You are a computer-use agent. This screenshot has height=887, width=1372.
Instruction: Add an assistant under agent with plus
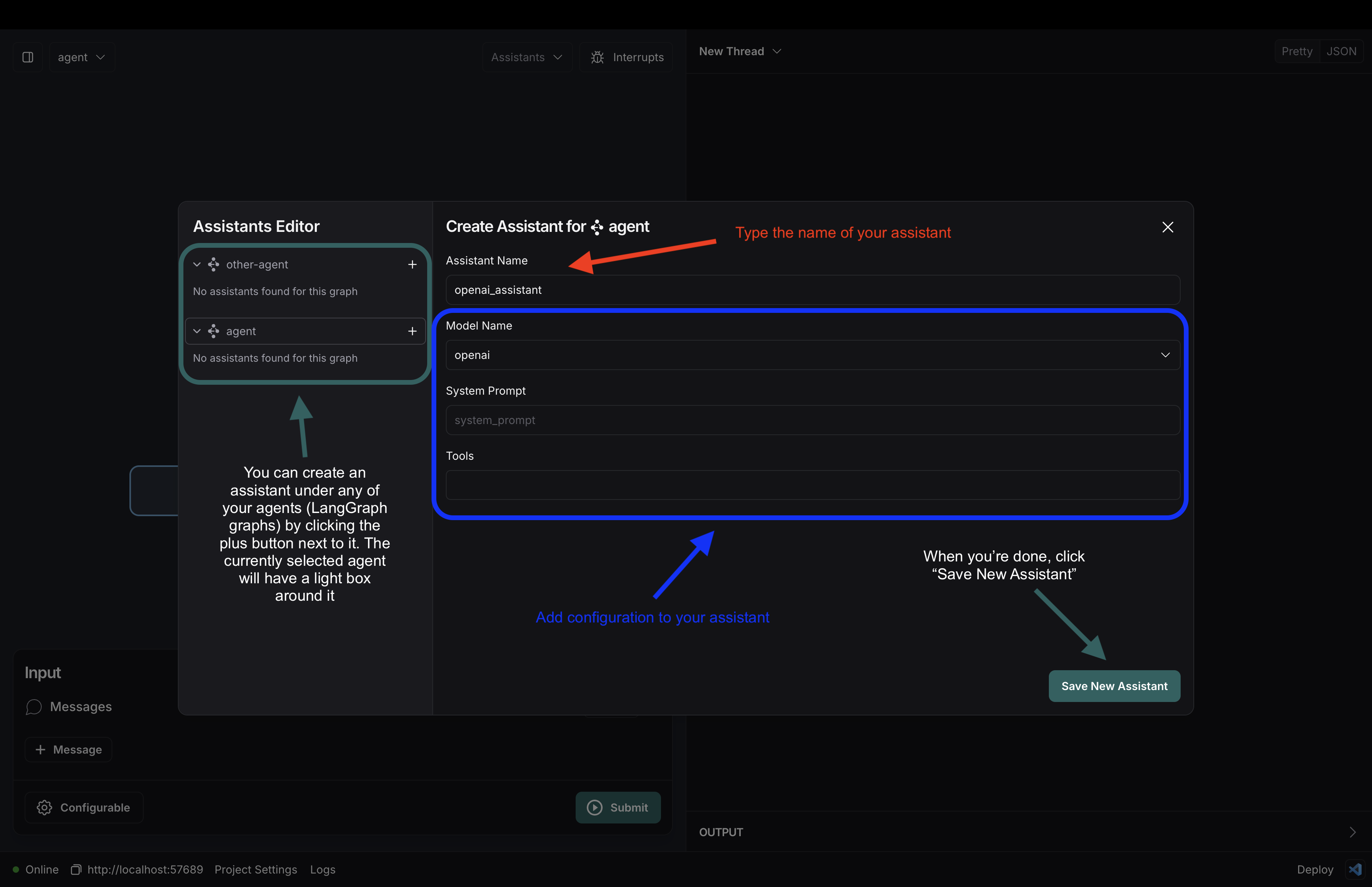click(x=412, y=331)
